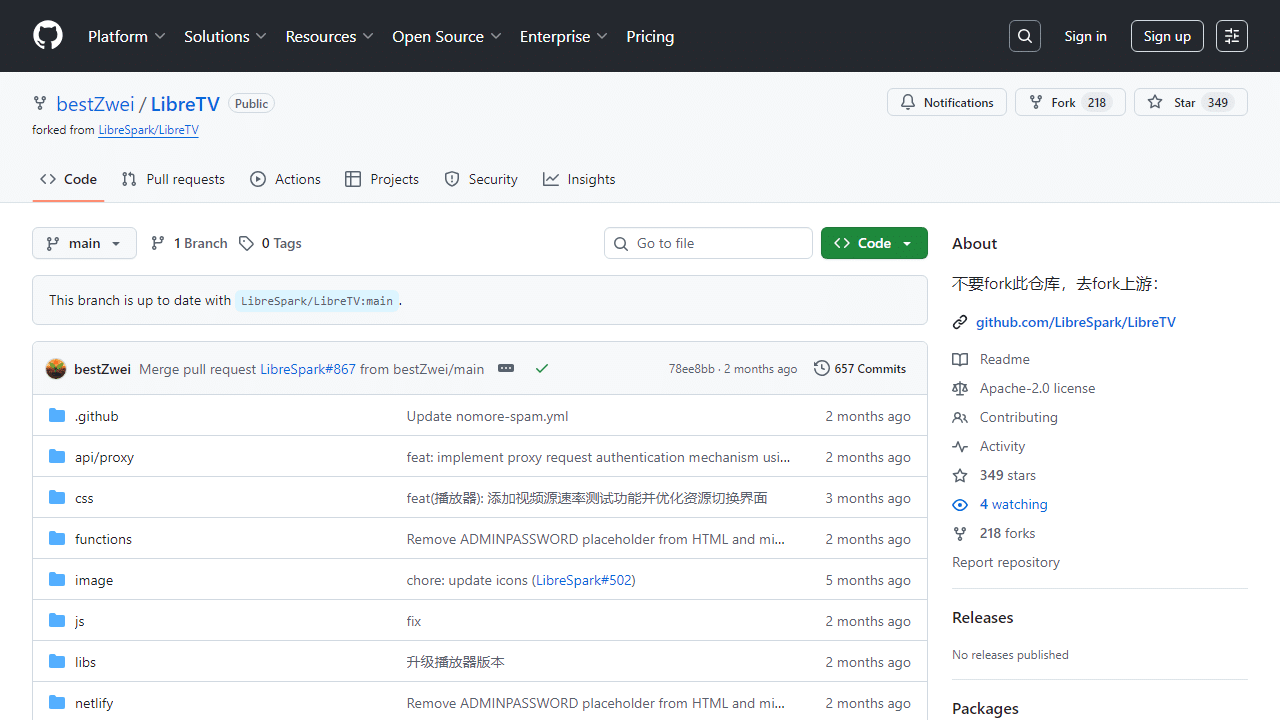Star the LibreTV repository
Screen dimensions: 1280x720
1190,102
